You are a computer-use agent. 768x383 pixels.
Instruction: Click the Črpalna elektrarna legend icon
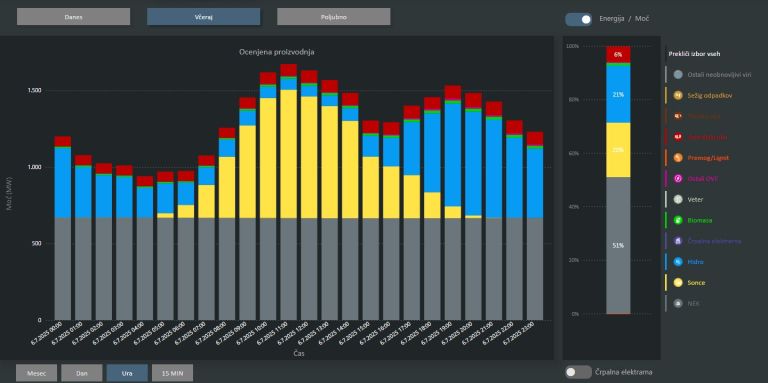(x=678, y=241)
